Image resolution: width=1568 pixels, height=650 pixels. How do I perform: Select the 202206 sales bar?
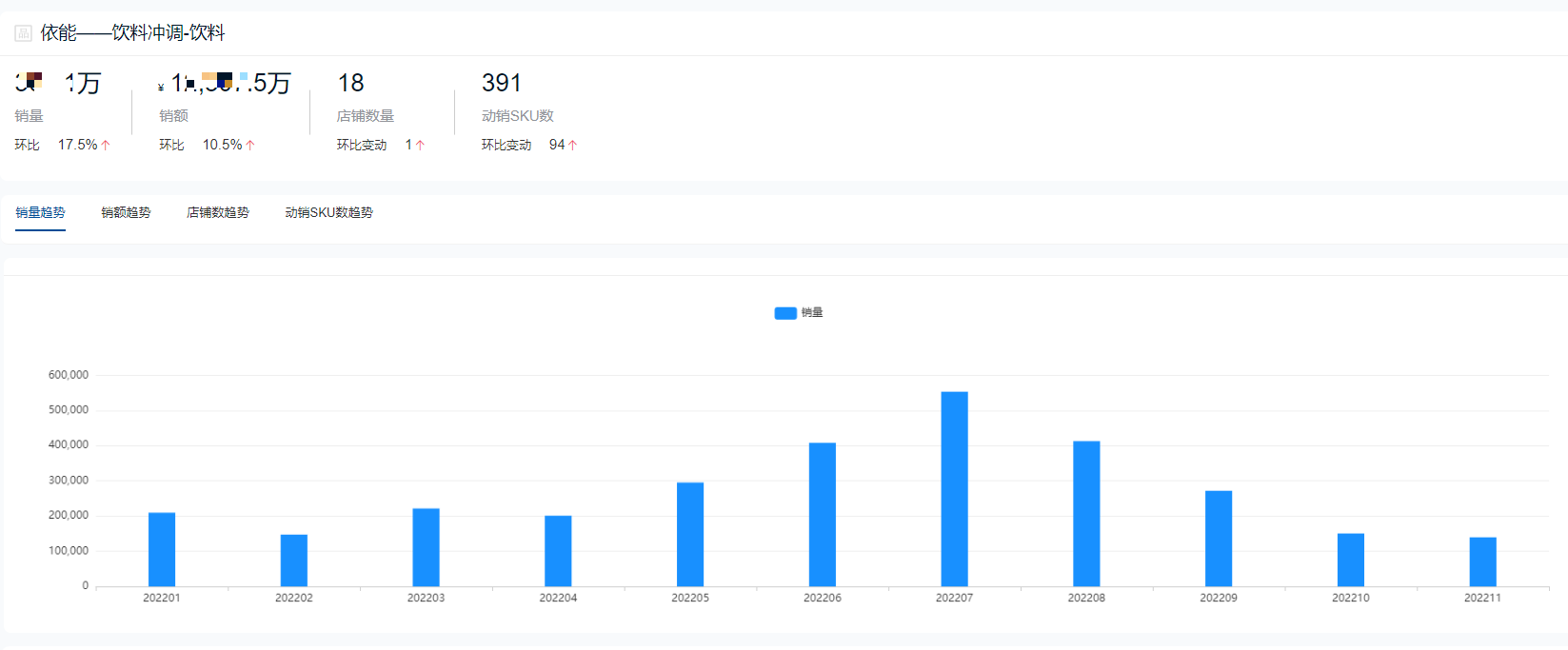823,515
